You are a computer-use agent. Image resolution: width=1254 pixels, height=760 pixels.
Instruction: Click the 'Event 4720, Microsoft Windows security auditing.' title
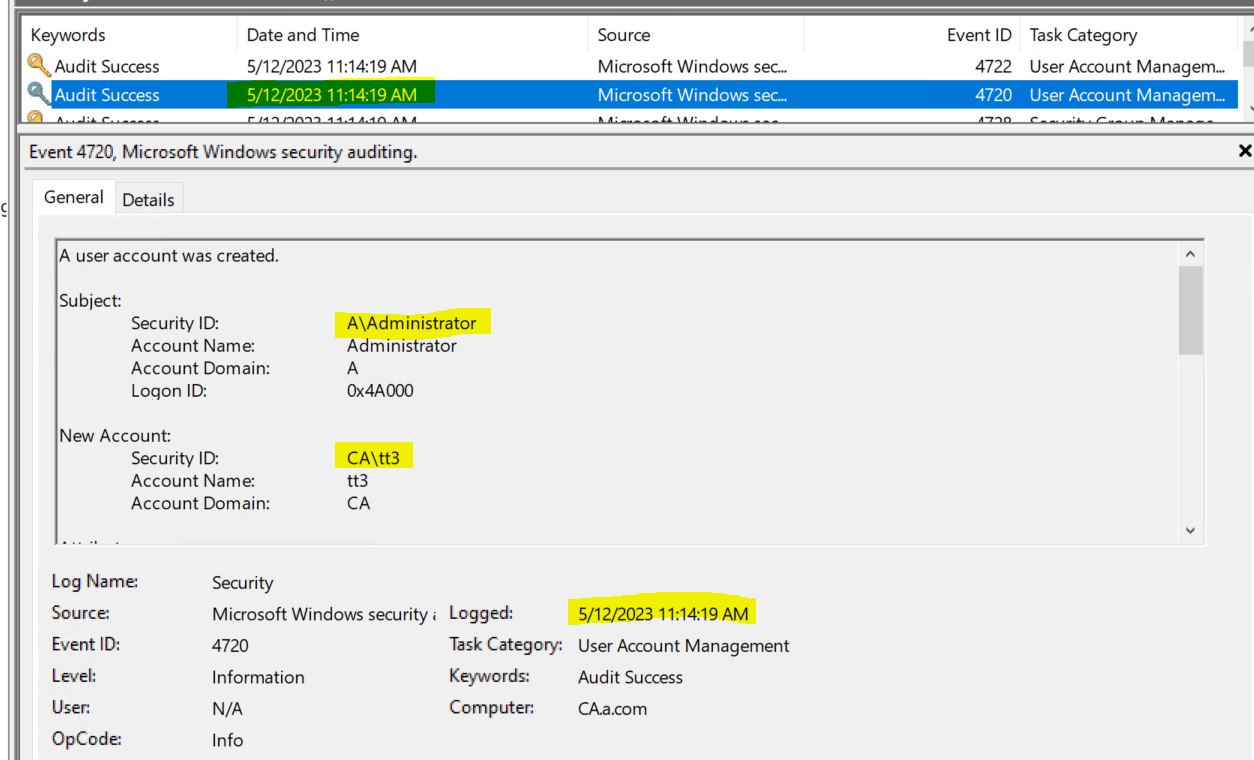(224, 152)
